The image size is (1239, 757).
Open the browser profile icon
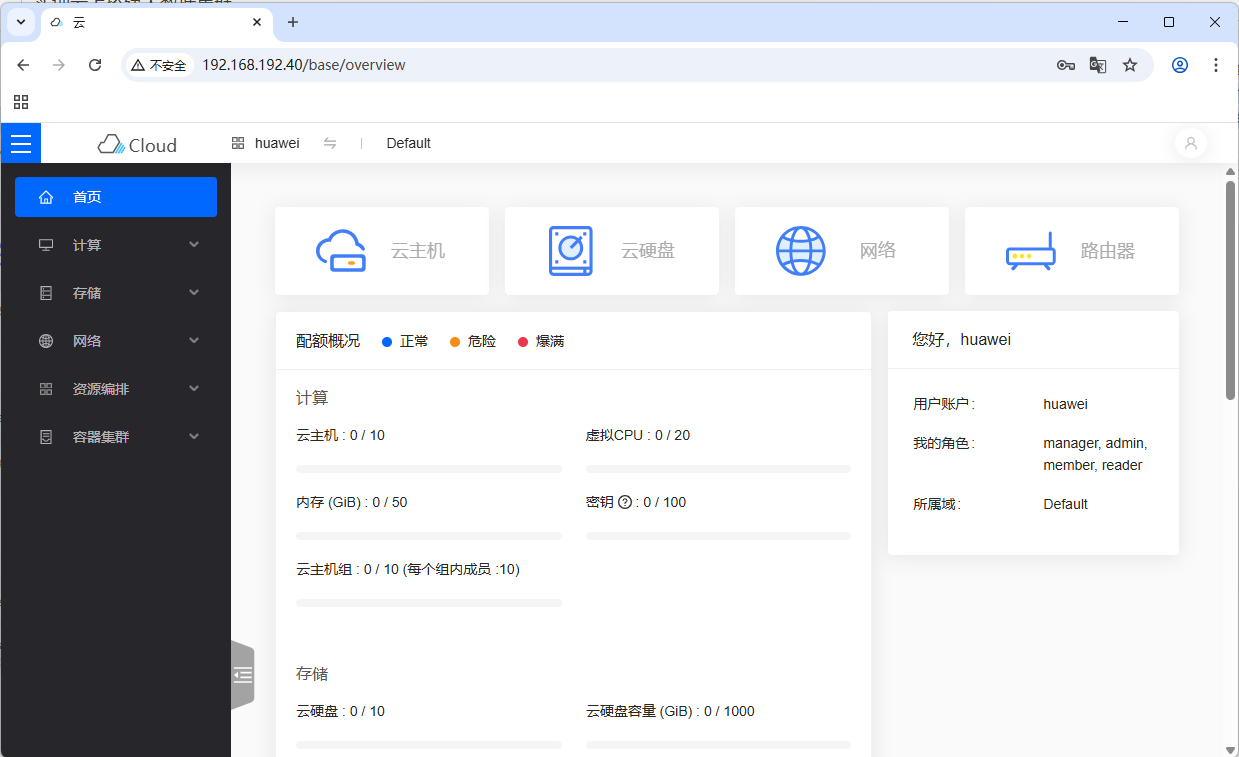pos(1180,65)
